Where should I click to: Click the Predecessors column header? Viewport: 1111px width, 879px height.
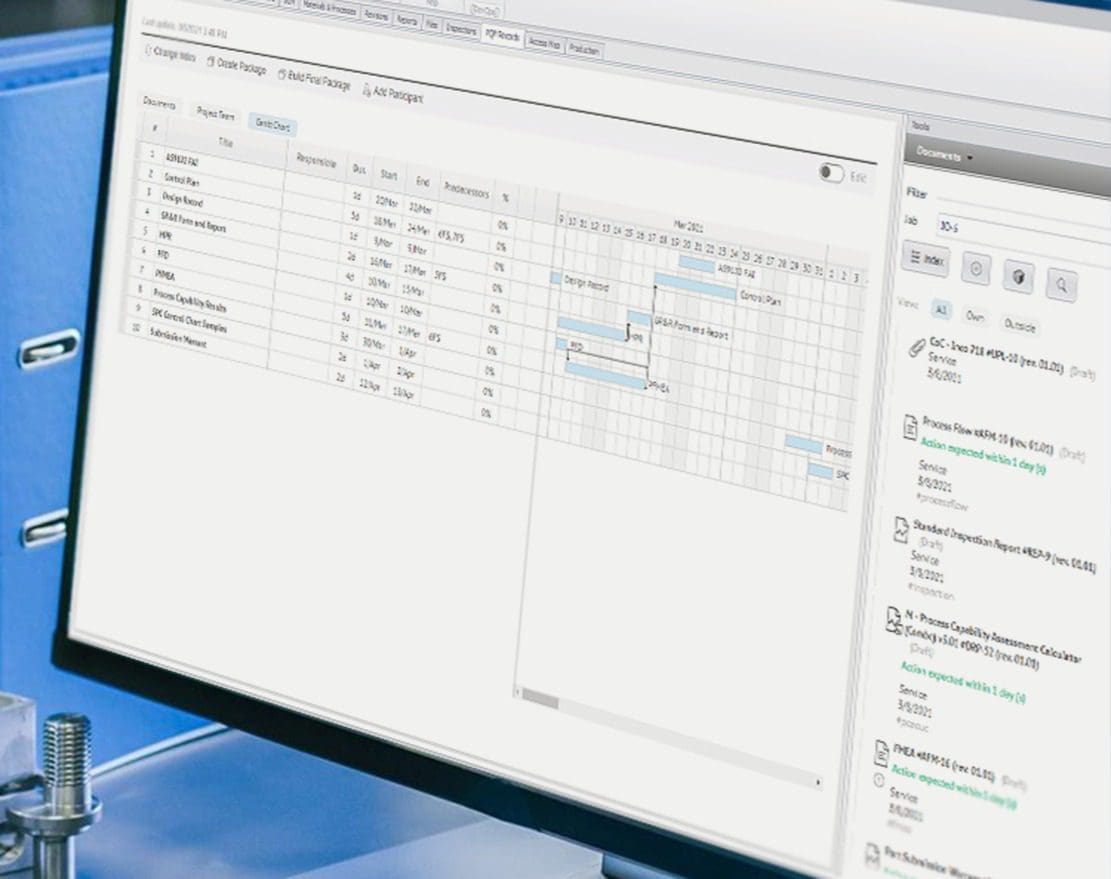(466, 190)
